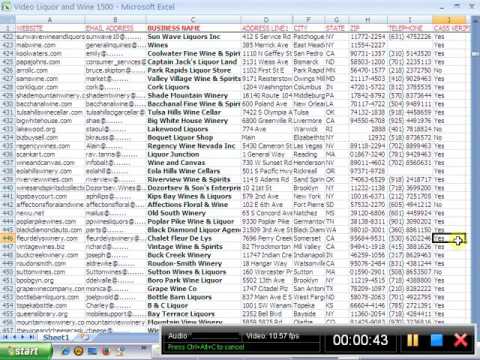Cancel the recording with the red X
This screenshot has width=480, height=360.
[461, 340]
